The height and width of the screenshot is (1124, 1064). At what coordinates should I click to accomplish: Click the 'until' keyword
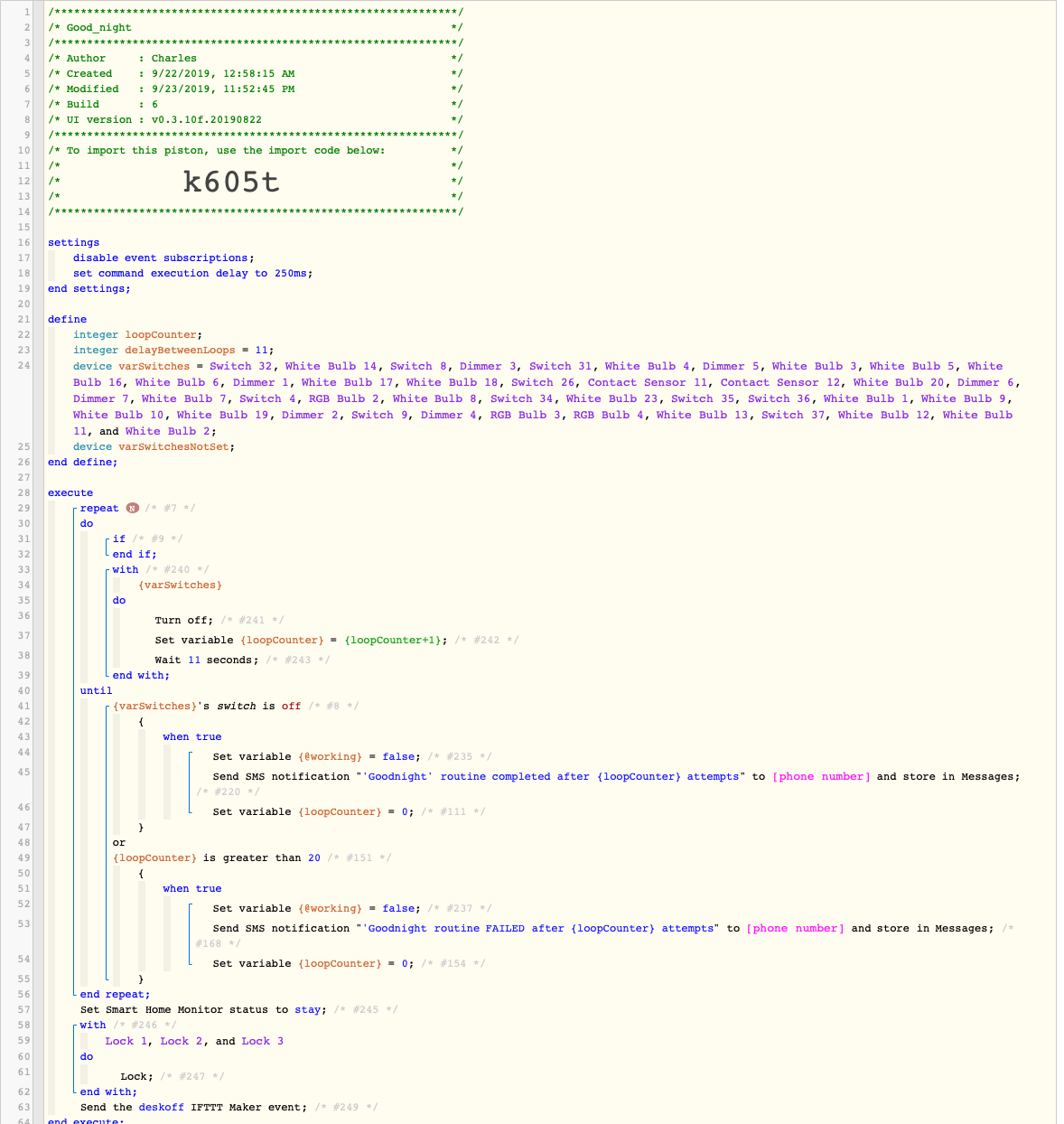pyautogui.click(x=97, y=690)
